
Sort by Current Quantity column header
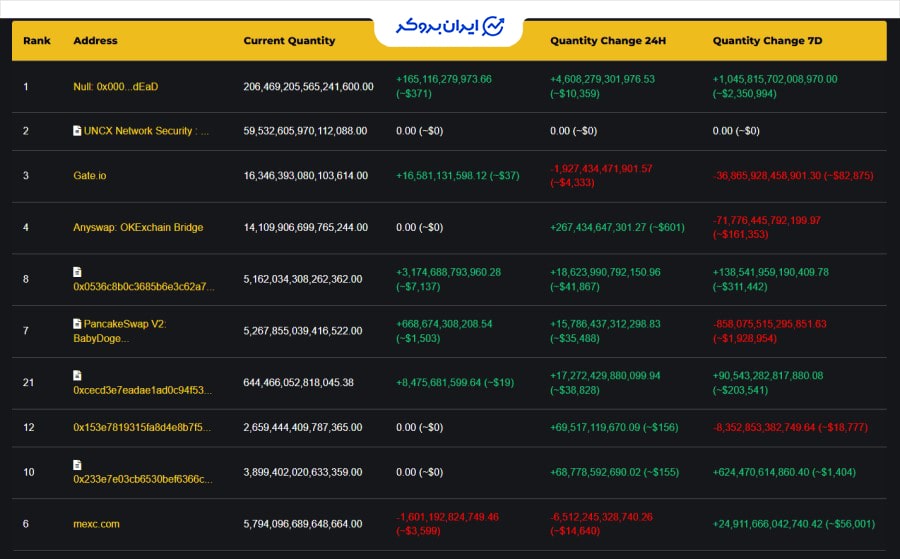289,41
